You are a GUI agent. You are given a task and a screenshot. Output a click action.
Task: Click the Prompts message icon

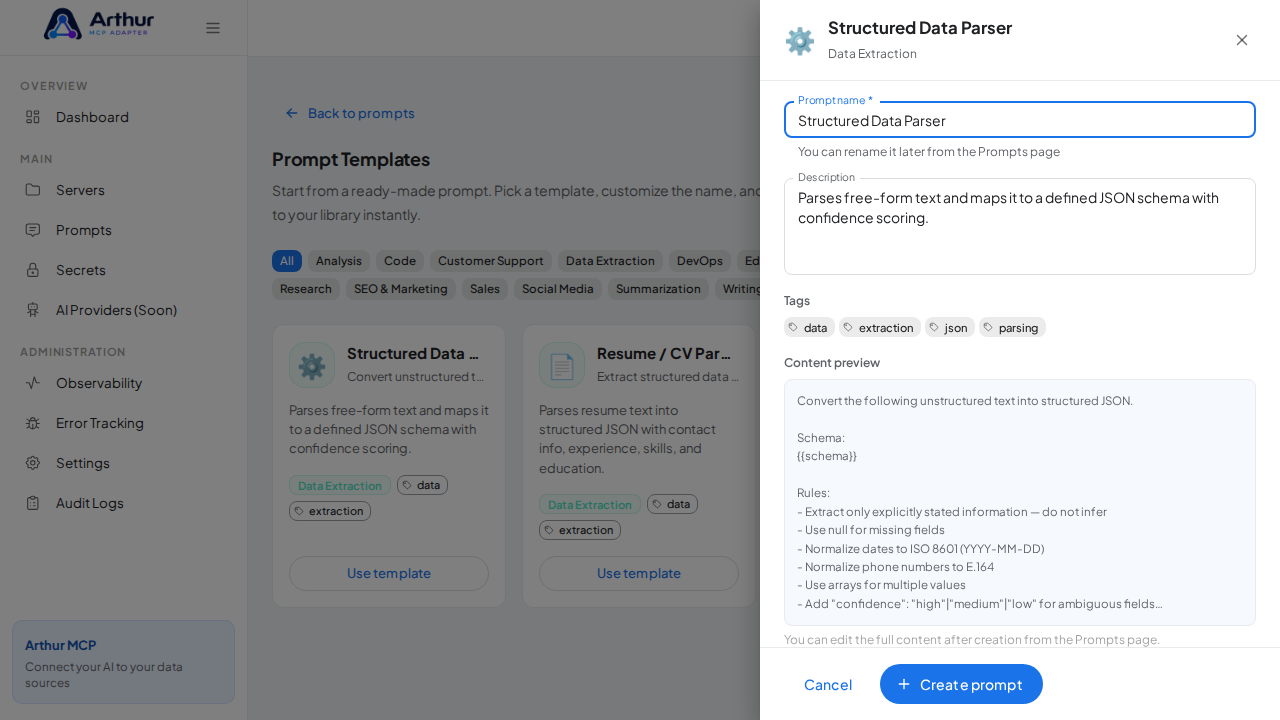[x=33, y=230]
